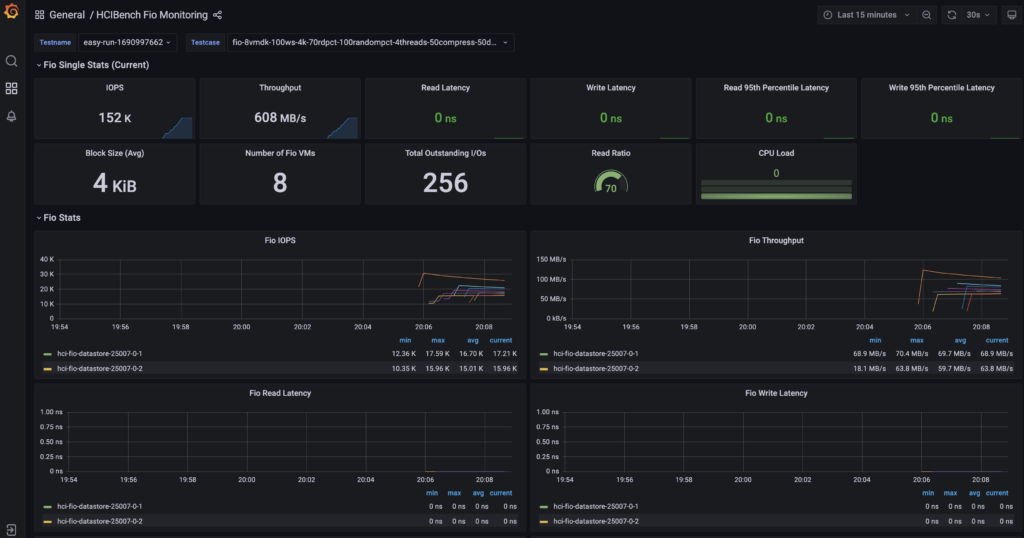This screenshot has height=538, width=1024.
Task: Open the Read Ratio panel title
Action: tap(611, 153)
